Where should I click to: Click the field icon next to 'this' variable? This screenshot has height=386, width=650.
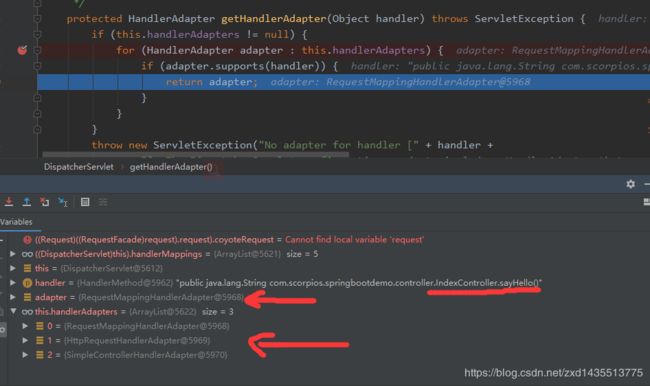(27, 268)
